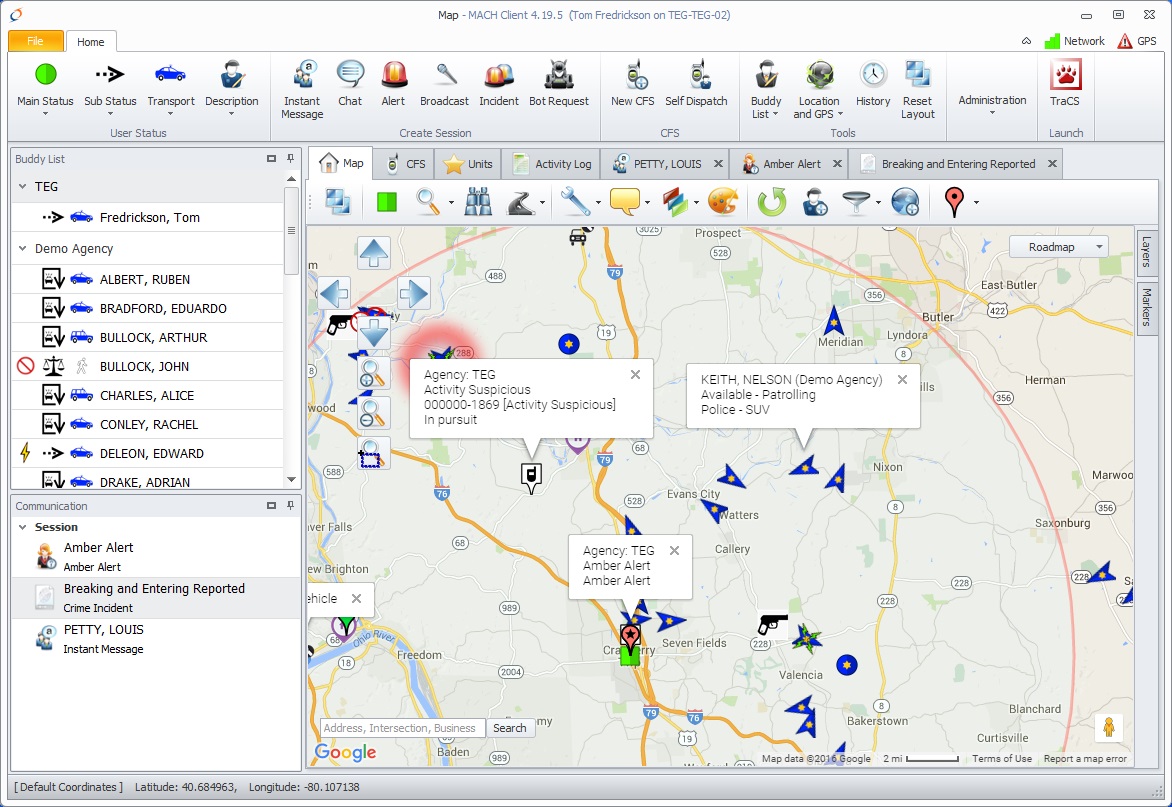
Task: Select buddy DELEON, EDWARD
Action: (x=147, y=454)
